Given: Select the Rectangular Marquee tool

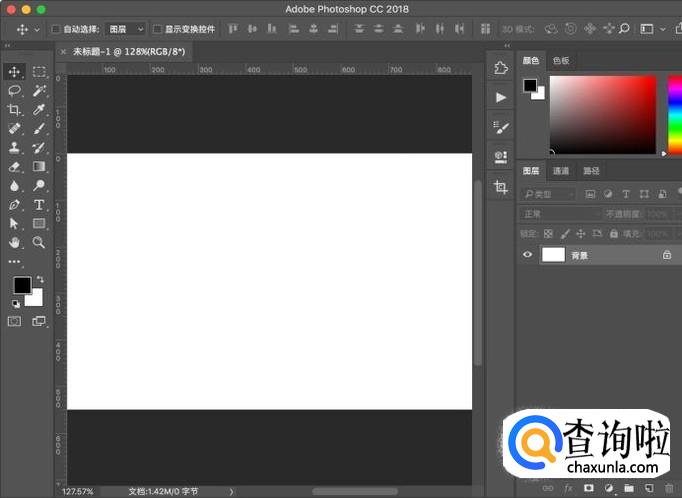Looking at the screenshot, I should [39, 72].
